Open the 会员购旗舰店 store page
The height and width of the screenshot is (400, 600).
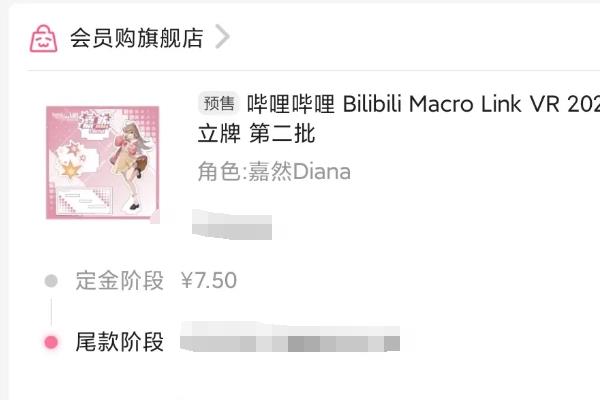click(x=136, y=38)
